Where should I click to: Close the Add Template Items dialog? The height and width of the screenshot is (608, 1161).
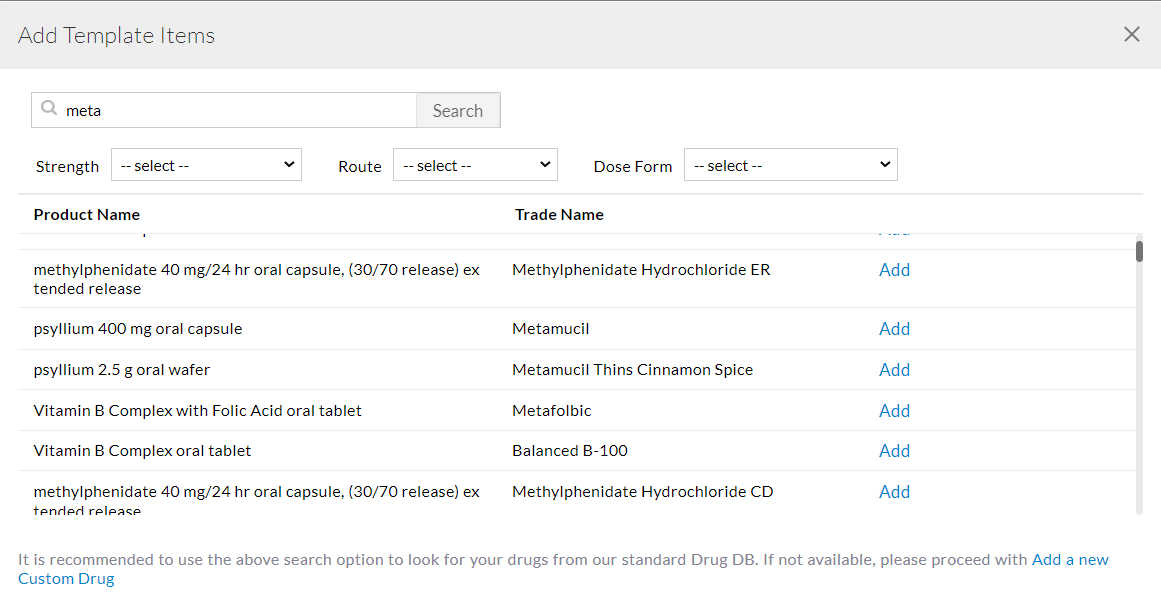click(1131, 35)
